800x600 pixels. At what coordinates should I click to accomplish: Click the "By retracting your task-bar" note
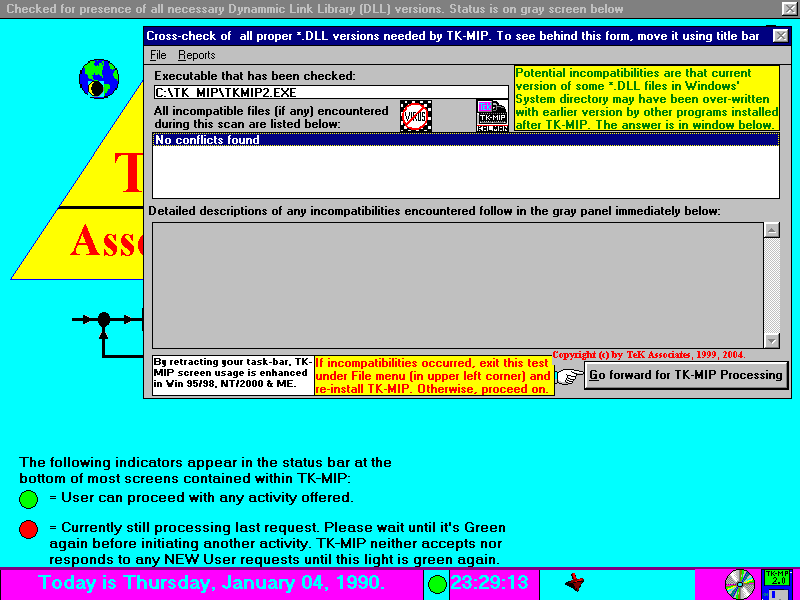233,376
